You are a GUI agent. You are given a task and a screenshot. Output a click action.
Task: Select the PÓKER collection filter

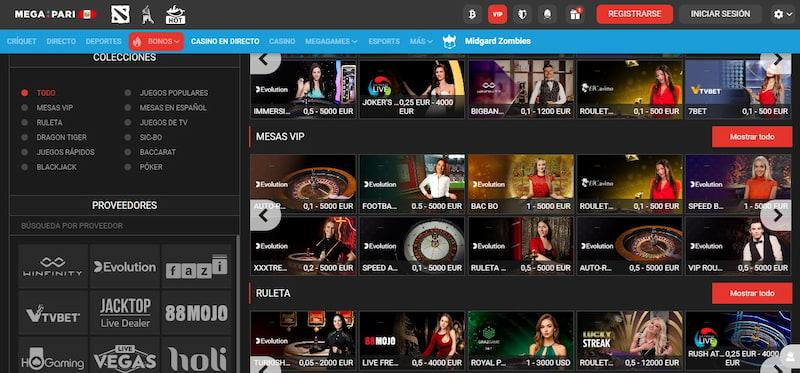(144, 167)
